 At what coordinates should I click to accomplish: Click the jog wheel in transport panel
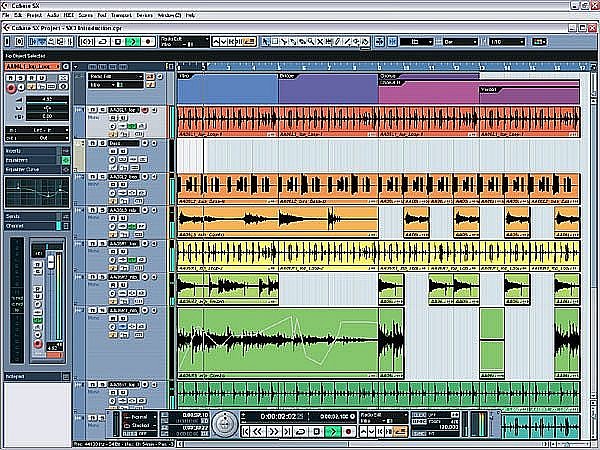tap(225, 424)
